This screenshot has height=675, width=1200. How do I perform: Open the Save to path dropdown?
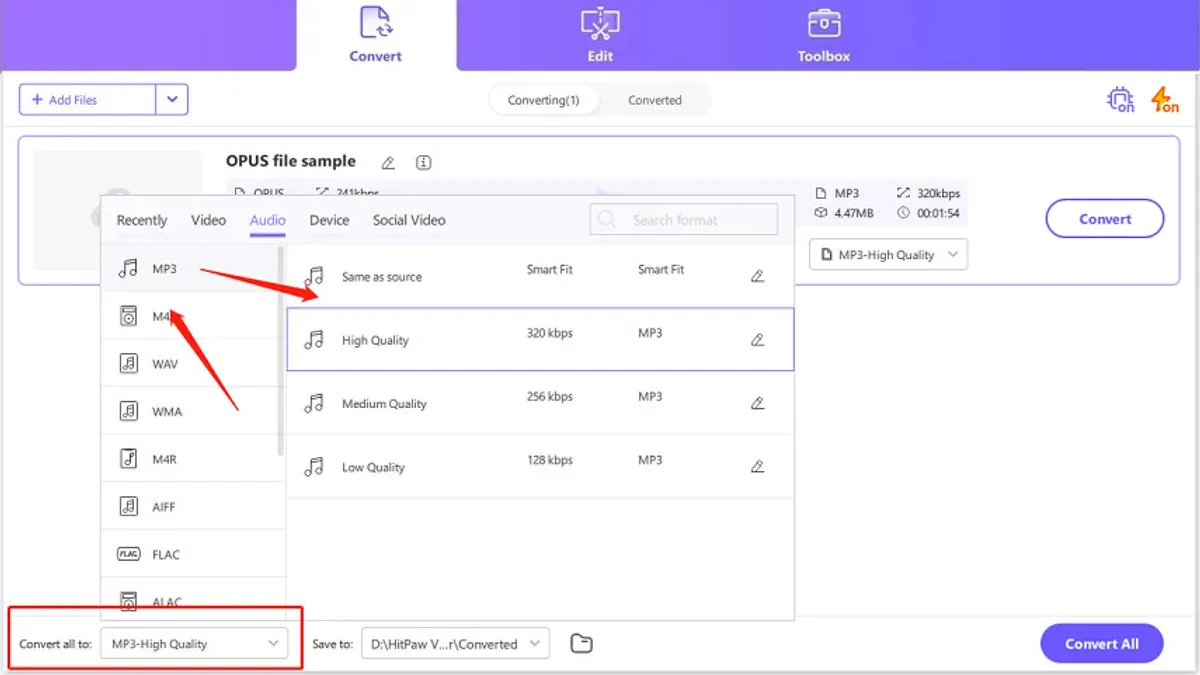click(x=455, y=644)
